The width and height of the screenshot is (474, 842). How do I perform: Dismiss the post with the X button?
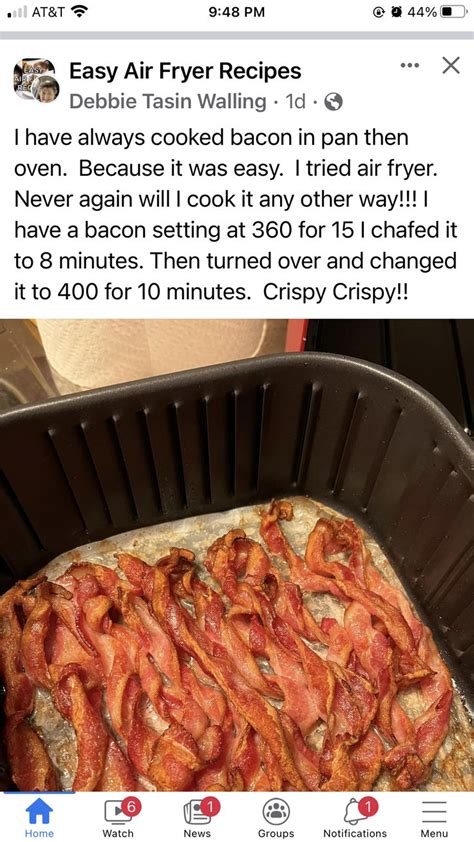pos(450,66)
